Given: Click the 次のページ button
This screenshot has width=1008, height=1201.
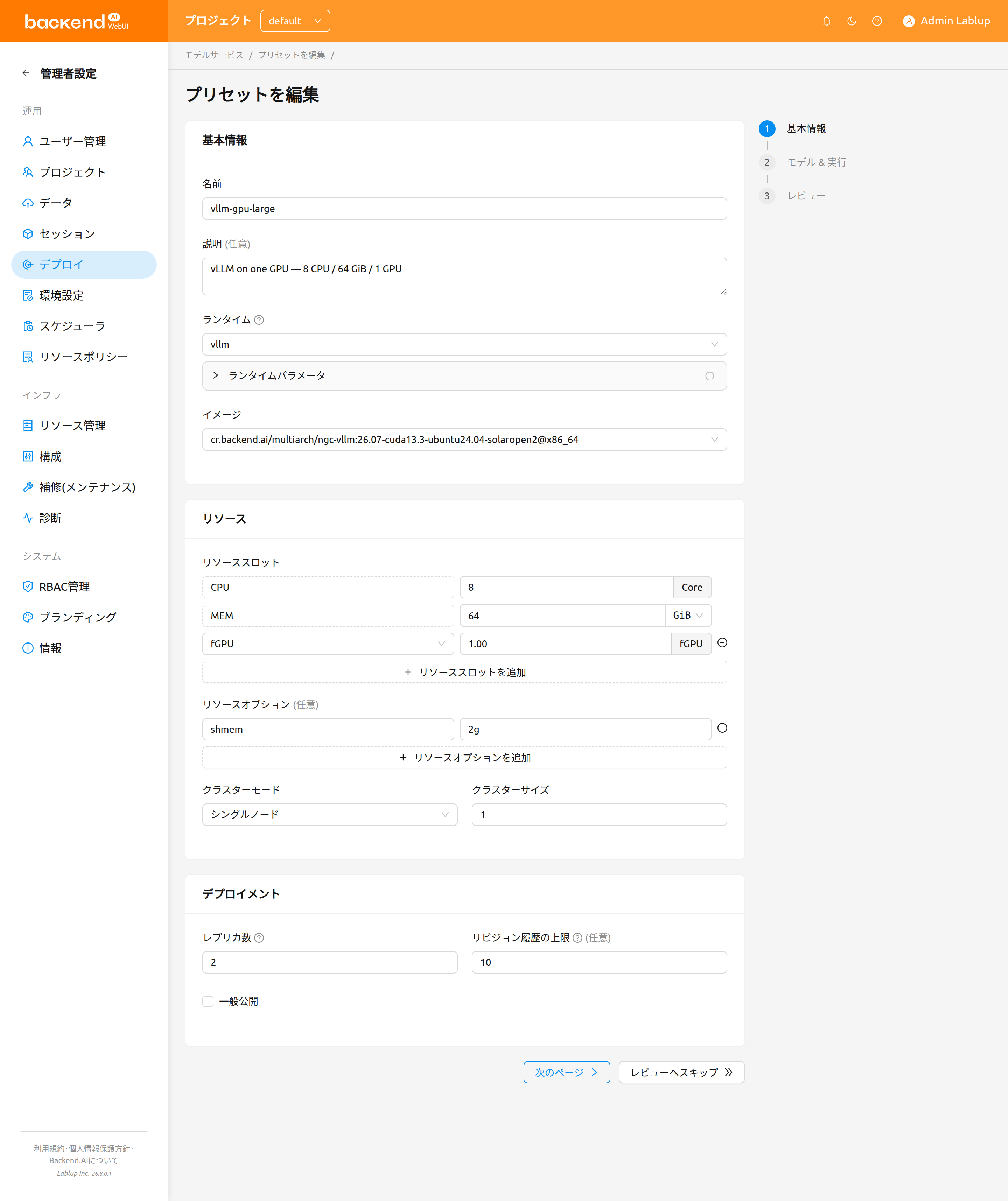Looking at the screenshot, I should point(566,1072).
